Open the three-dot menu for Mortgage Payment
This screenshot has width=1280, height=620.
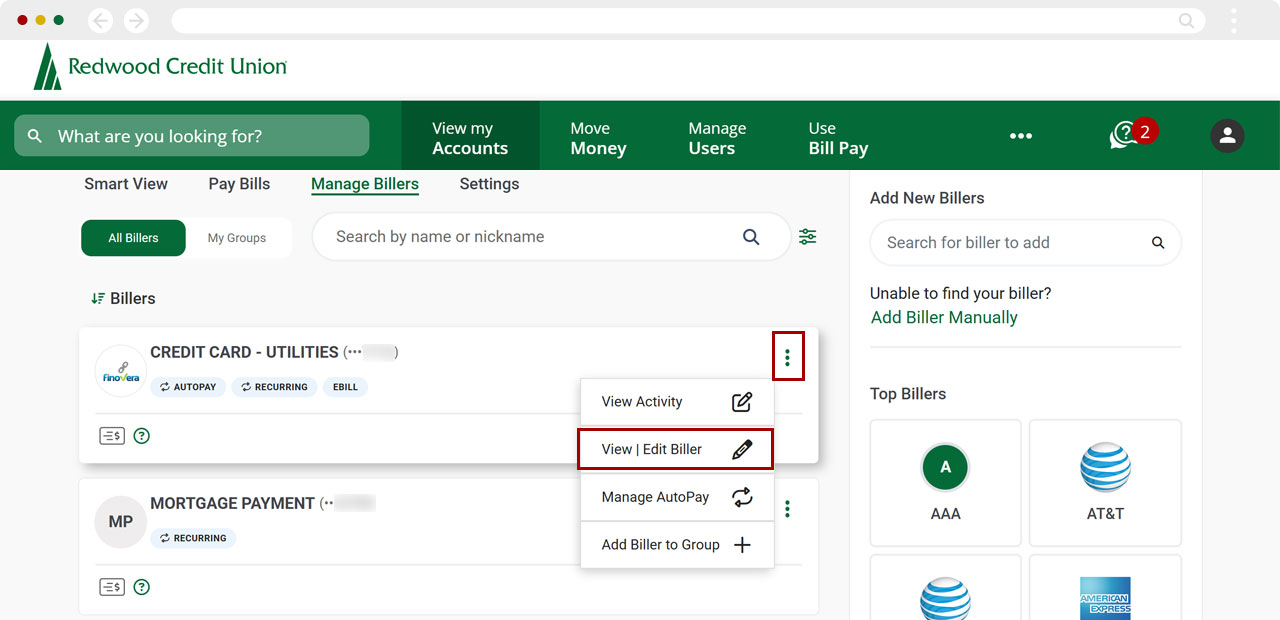click(787, 509)
